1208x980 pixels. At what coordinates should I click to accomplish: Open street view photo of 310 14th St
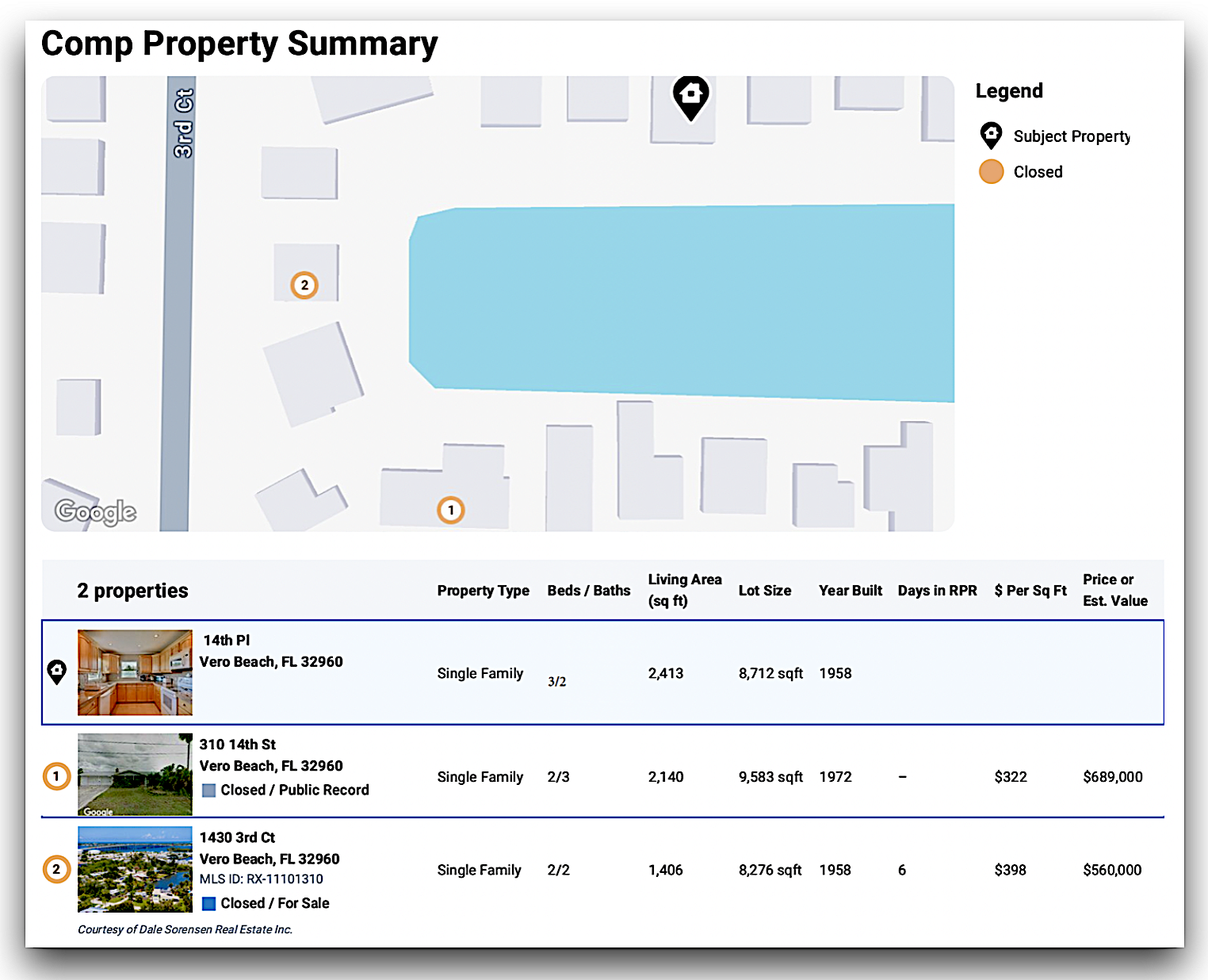135,775
